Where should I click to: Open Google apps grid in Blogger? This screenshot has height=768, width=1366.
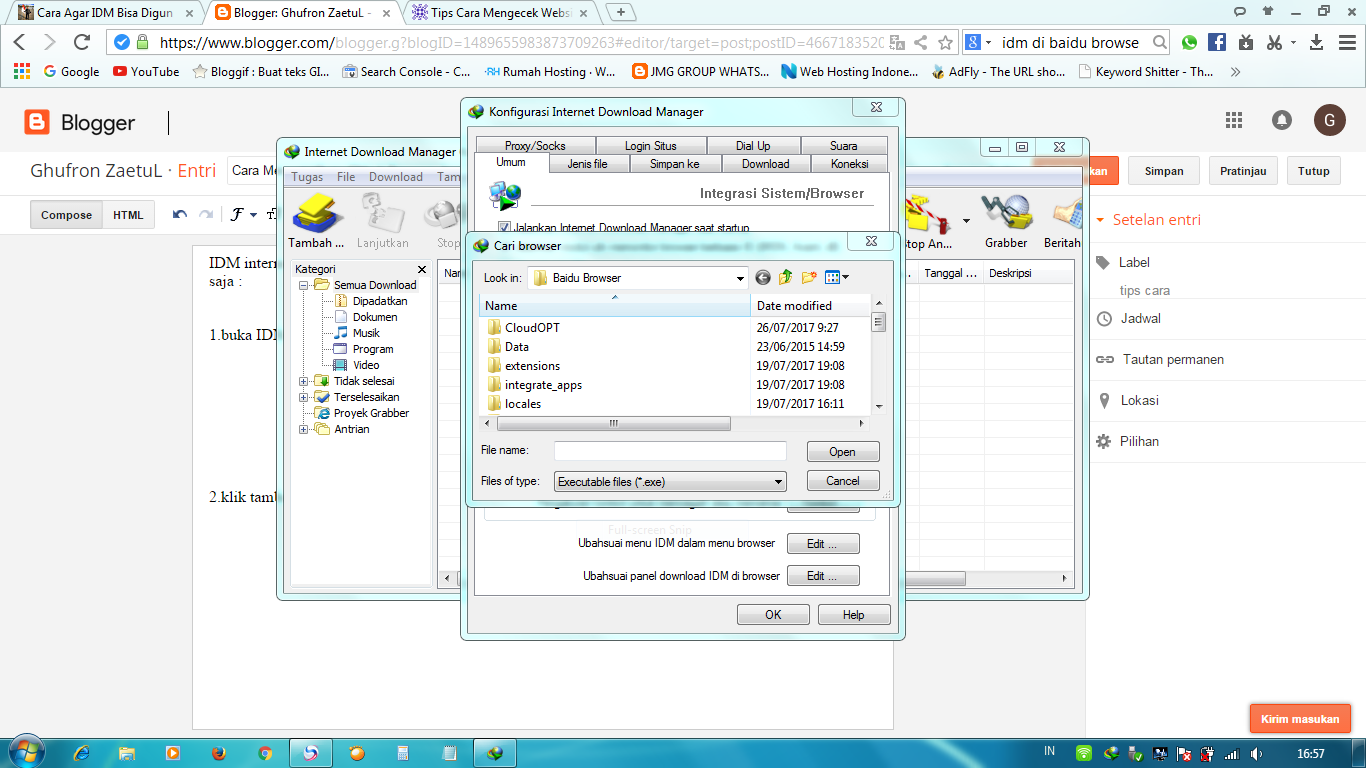(1233, 120)
